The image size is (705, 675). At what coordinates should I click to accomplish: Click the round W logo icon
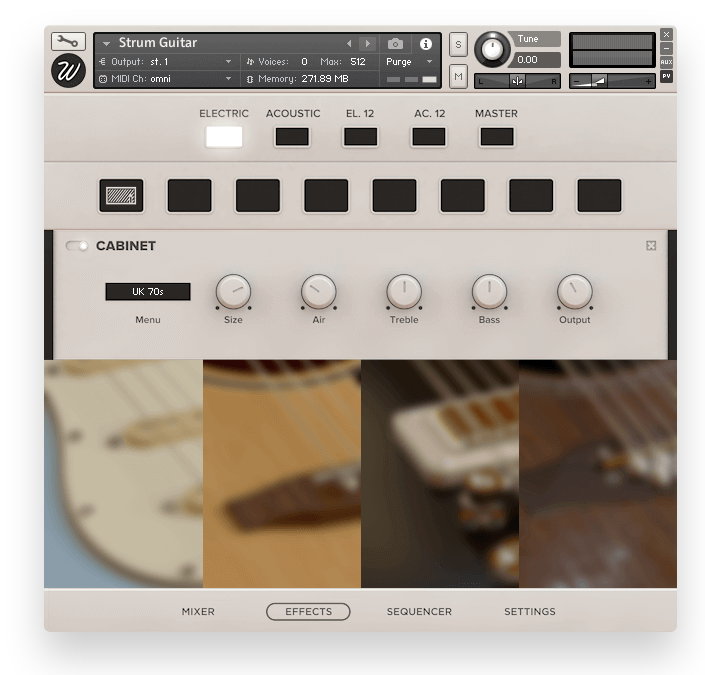pos(68,71)
